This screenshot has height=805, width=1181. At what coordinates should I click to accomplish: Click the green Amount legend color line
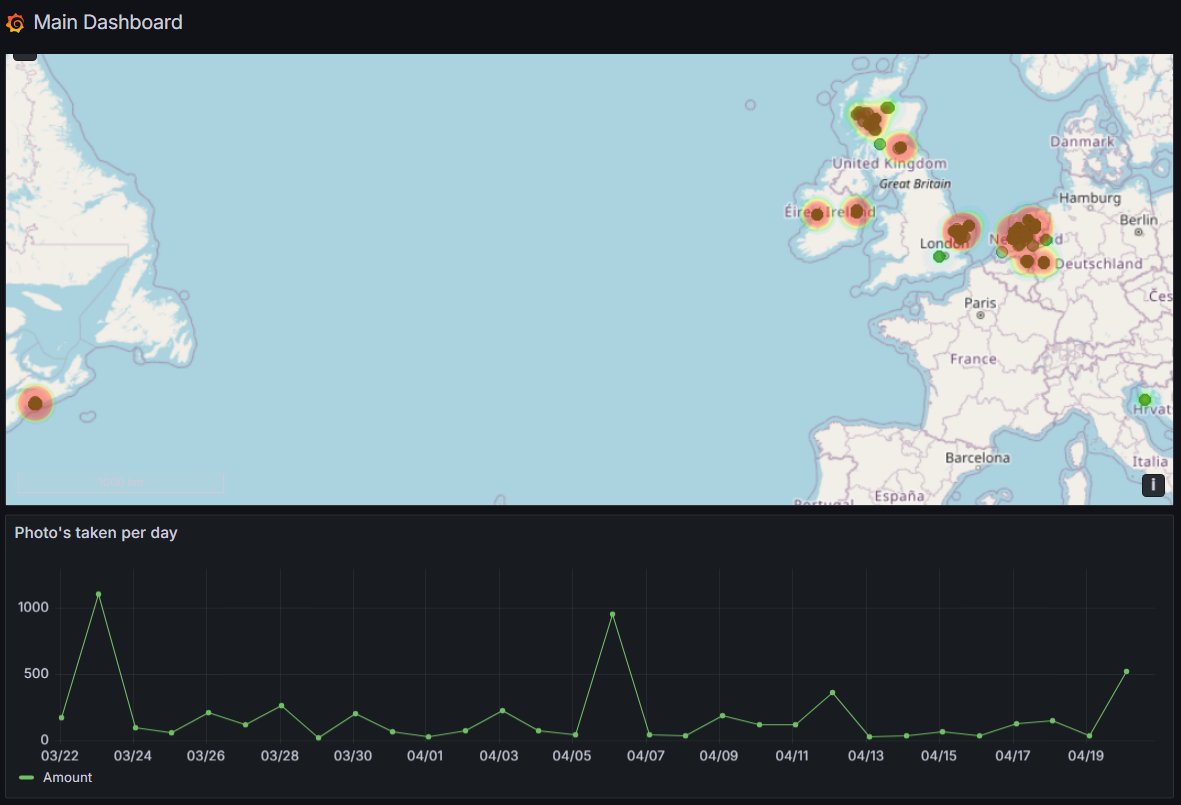coord(26,777)
